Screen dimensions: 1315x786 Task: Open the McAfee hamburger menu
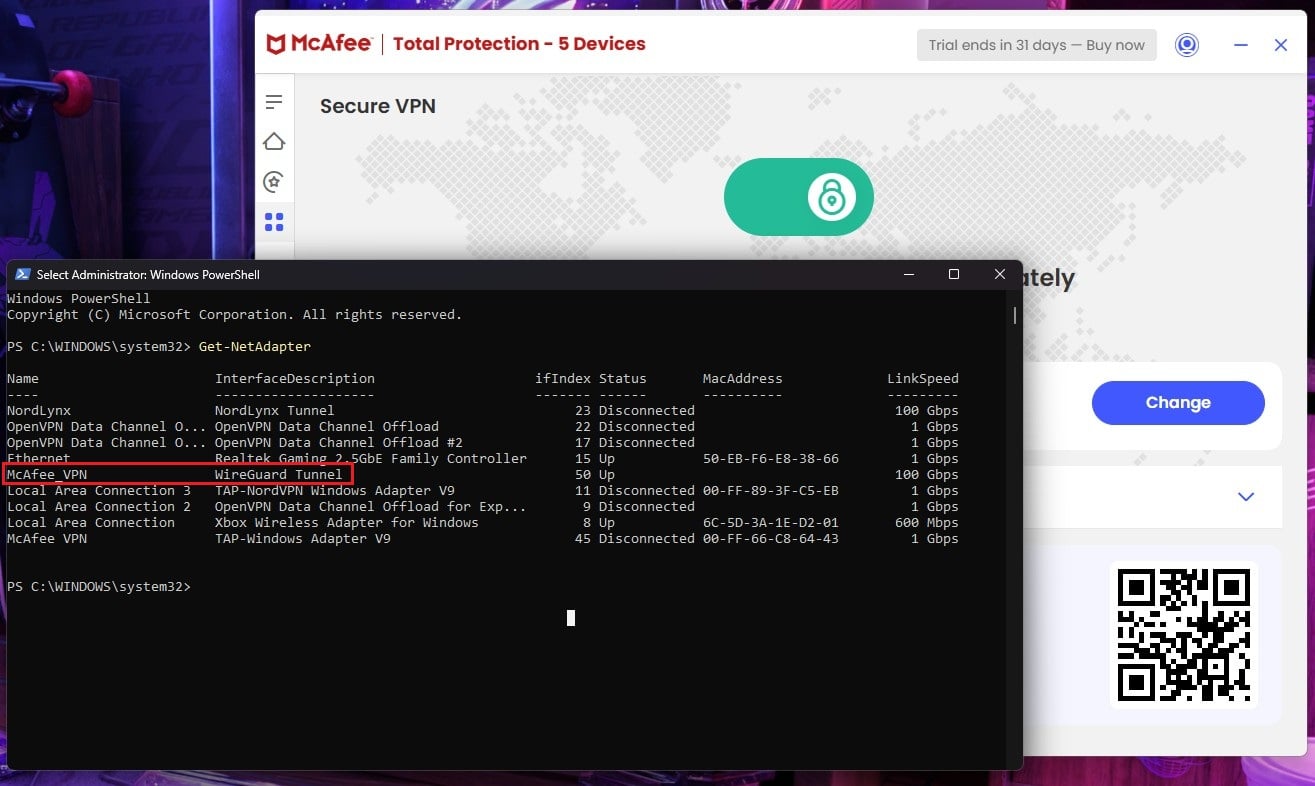[274, 102]
